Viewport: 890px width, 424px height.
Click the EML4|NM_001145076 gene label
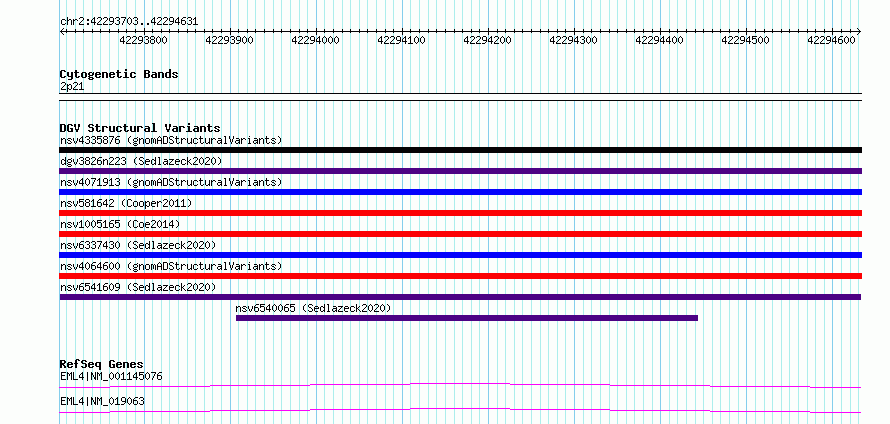(x=111, y=376)
